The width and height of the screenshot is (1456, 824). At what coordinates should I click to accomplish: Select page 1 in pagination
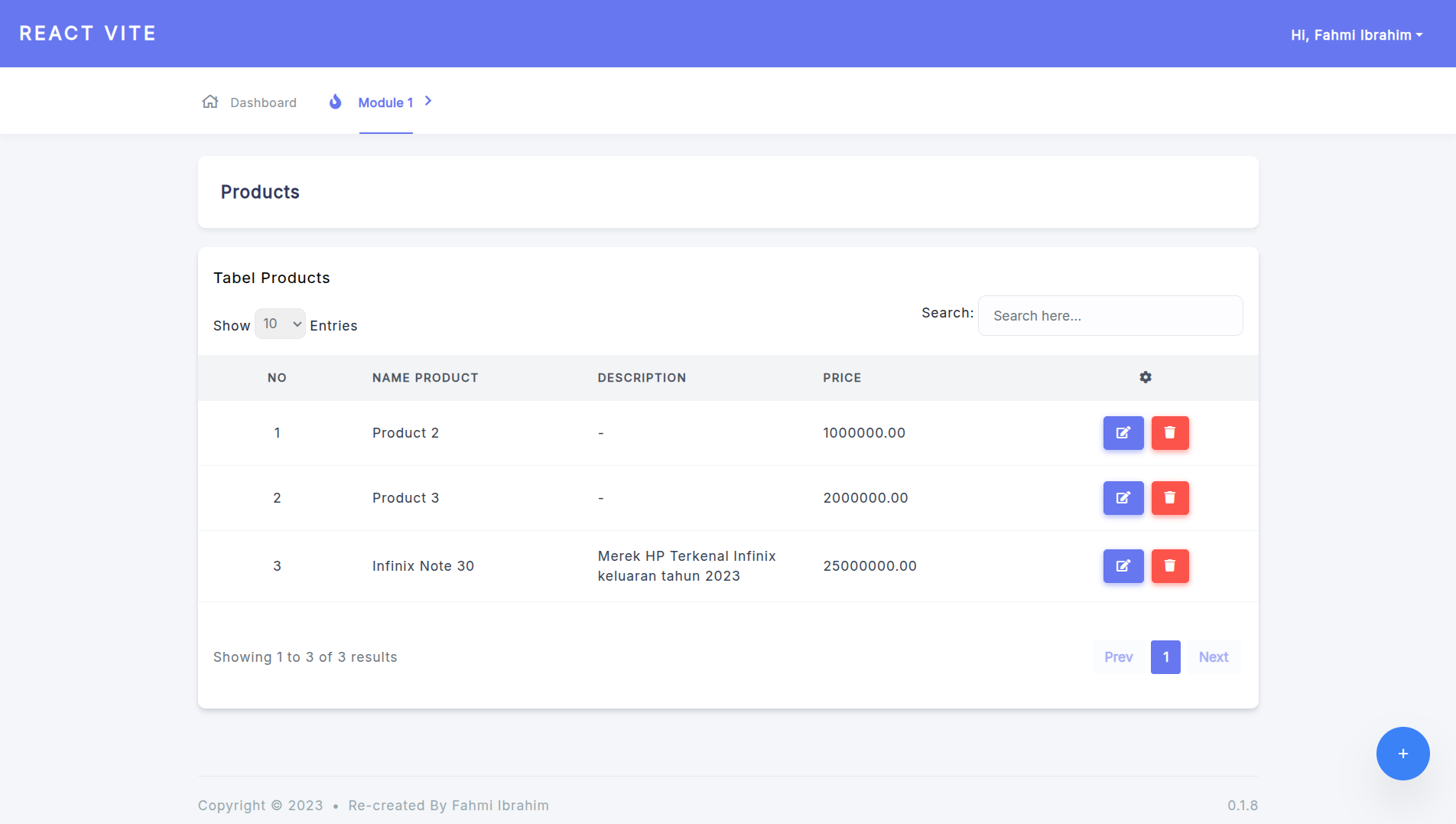tap(1165, 657)
